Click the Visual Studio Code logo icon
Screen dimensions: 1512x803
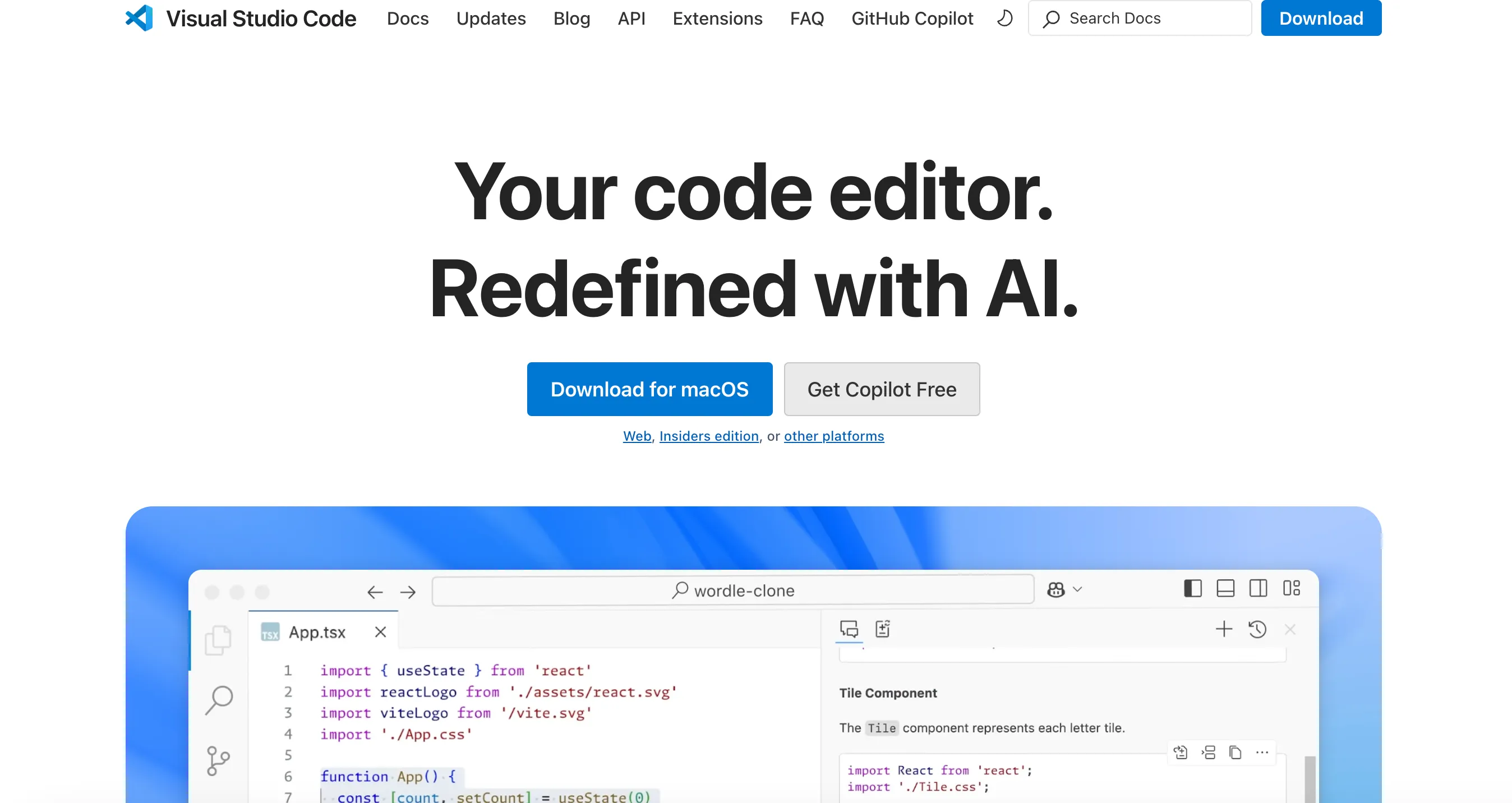click(x=139, y=18)
